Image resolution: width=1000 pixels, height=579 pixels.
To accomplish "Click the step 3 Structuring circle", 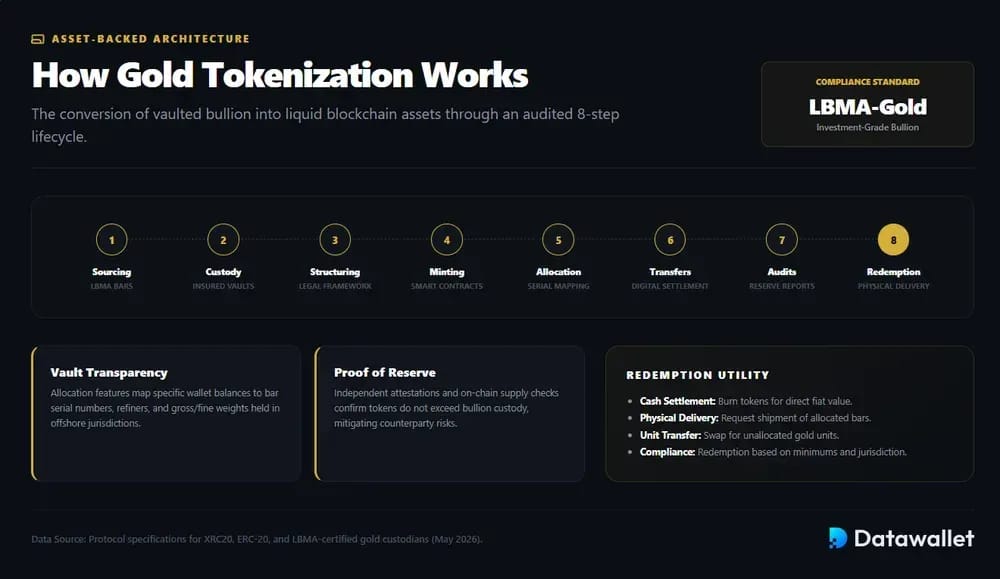I will 335,240.
